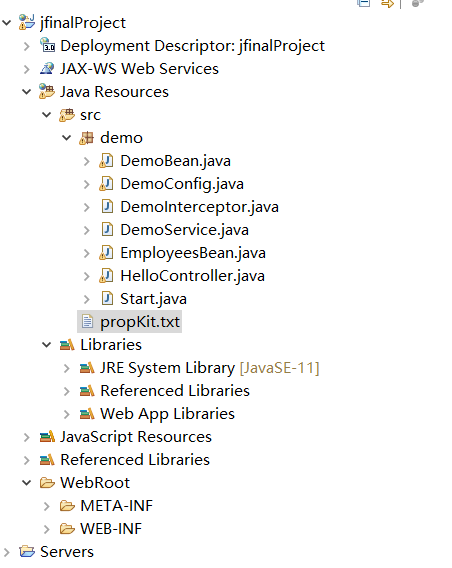Expand the HelloController.java node

tap(87, 276)
